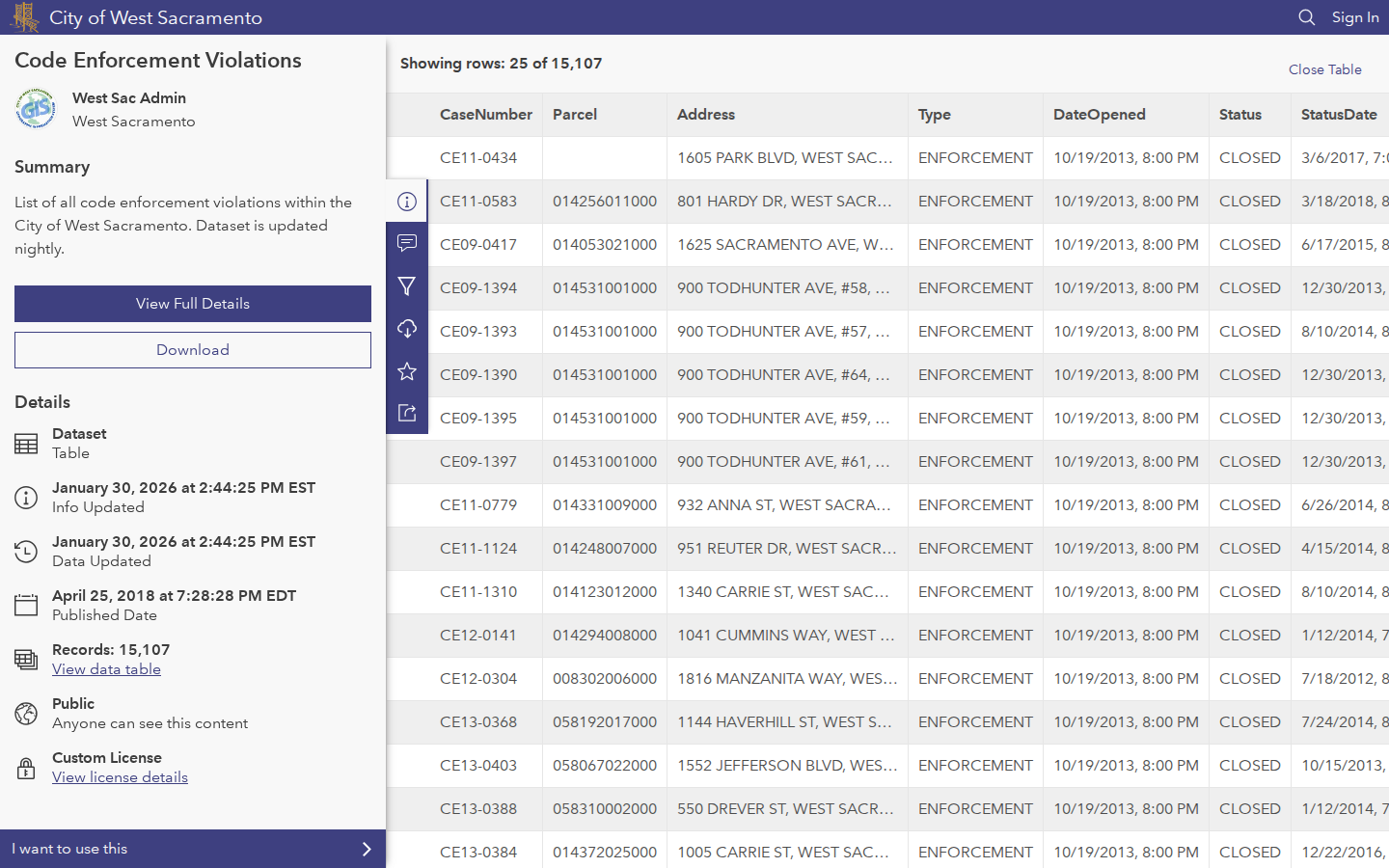
Task: Open the comments speech-bubble sidebar icon
Action: click(407, 243)
